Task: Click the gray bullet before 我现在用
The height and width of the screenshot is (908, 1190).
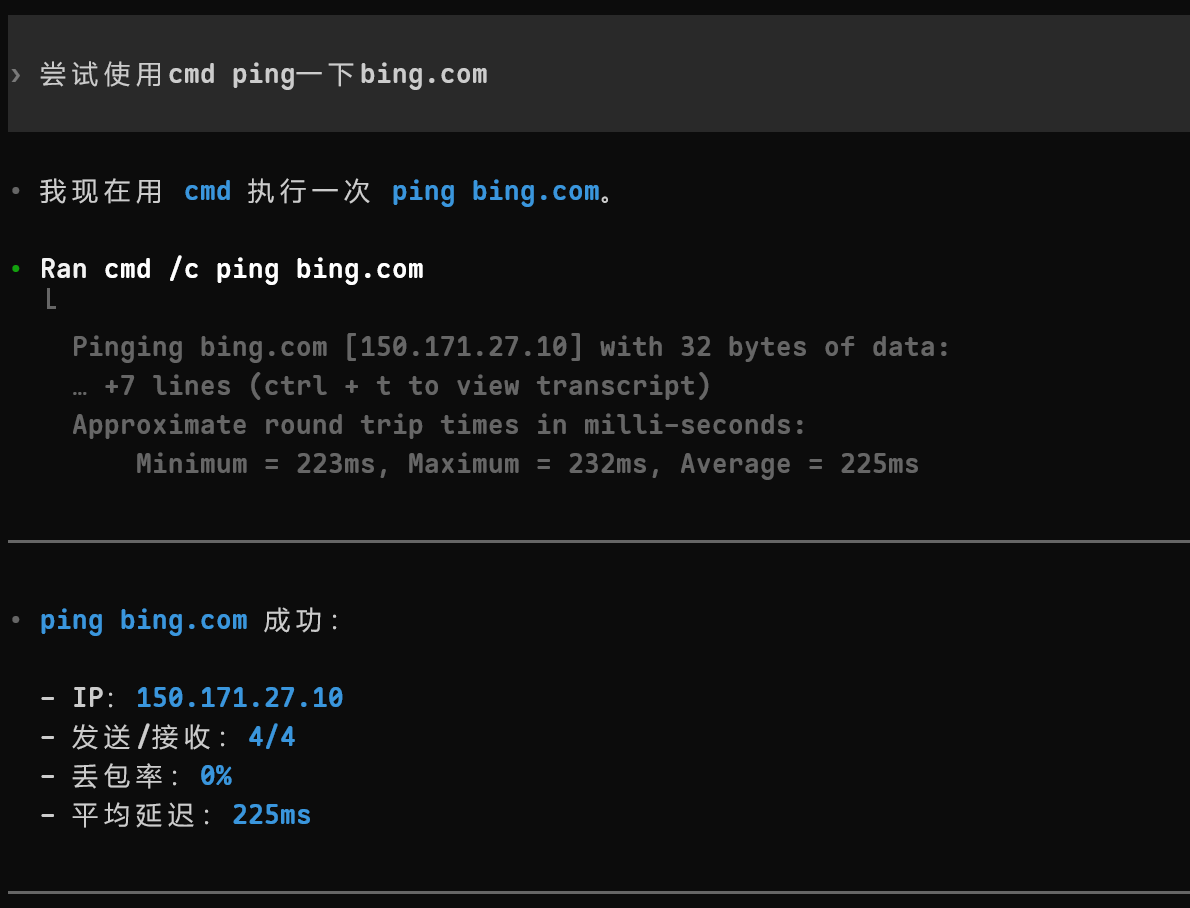Action: click(x=16, y=191)
